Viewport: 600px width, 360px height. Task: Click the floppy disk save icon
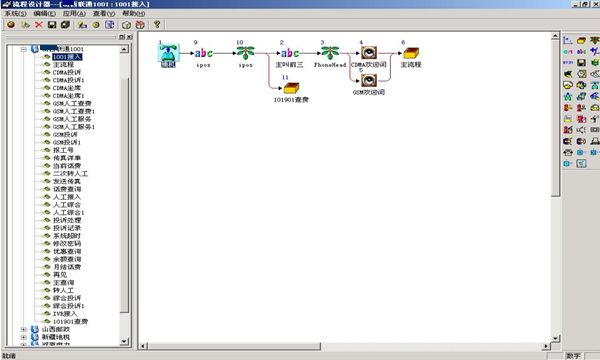pyautogui.click(x=52, y=24)
